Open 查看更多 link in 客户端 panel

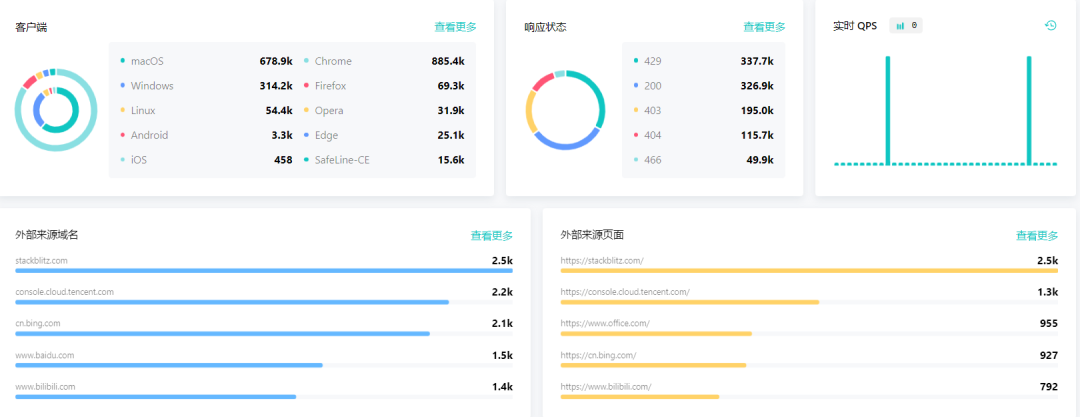(455, 28)
